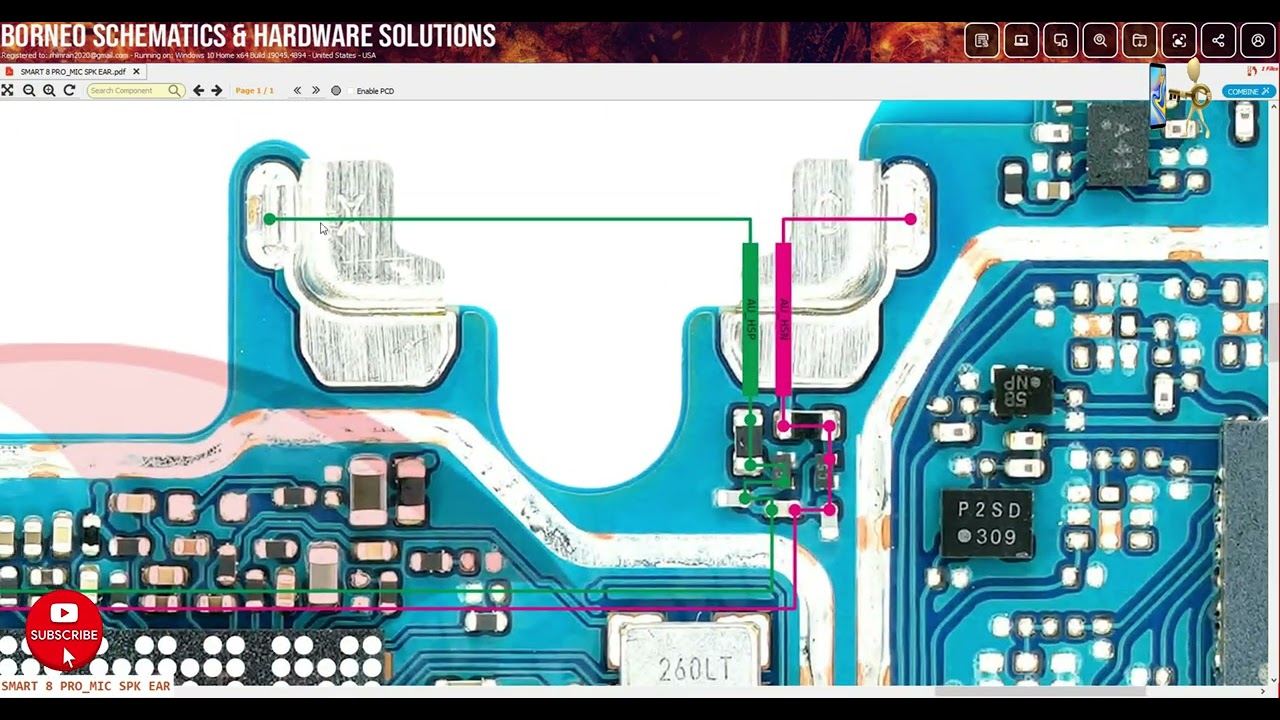Jump to next page with double-right chevron

click(316, 90)
